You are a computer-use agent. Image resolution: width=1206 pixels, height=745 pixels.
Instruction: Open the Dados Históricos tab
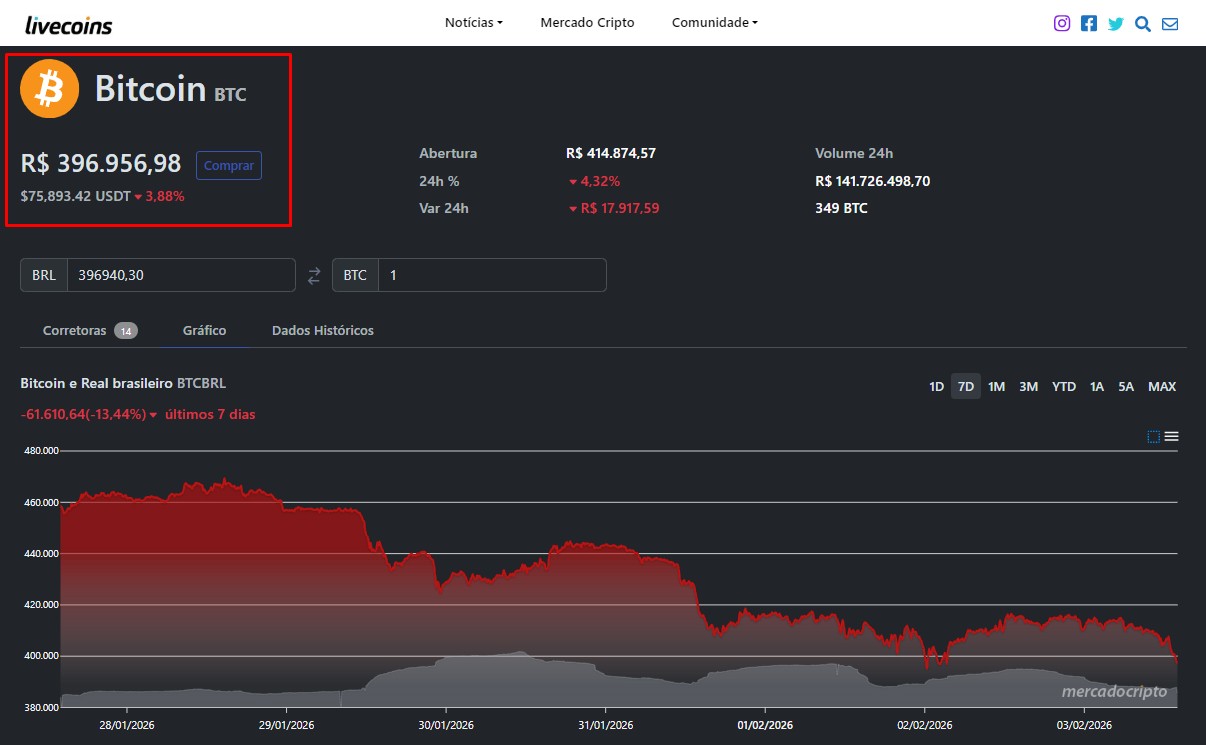coord(322,330)
